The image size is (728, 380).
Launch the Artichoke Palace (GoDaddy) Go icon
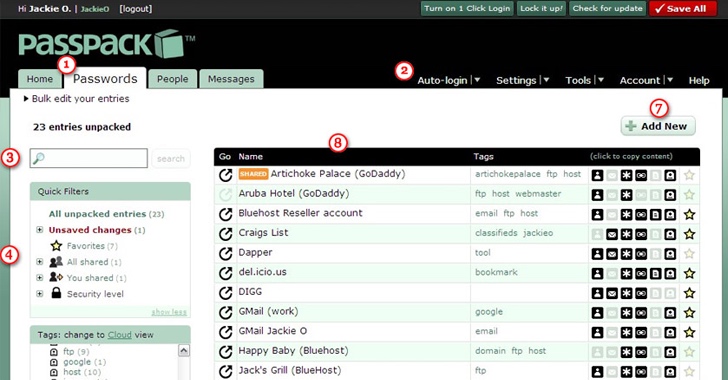[x=226, y=175]
